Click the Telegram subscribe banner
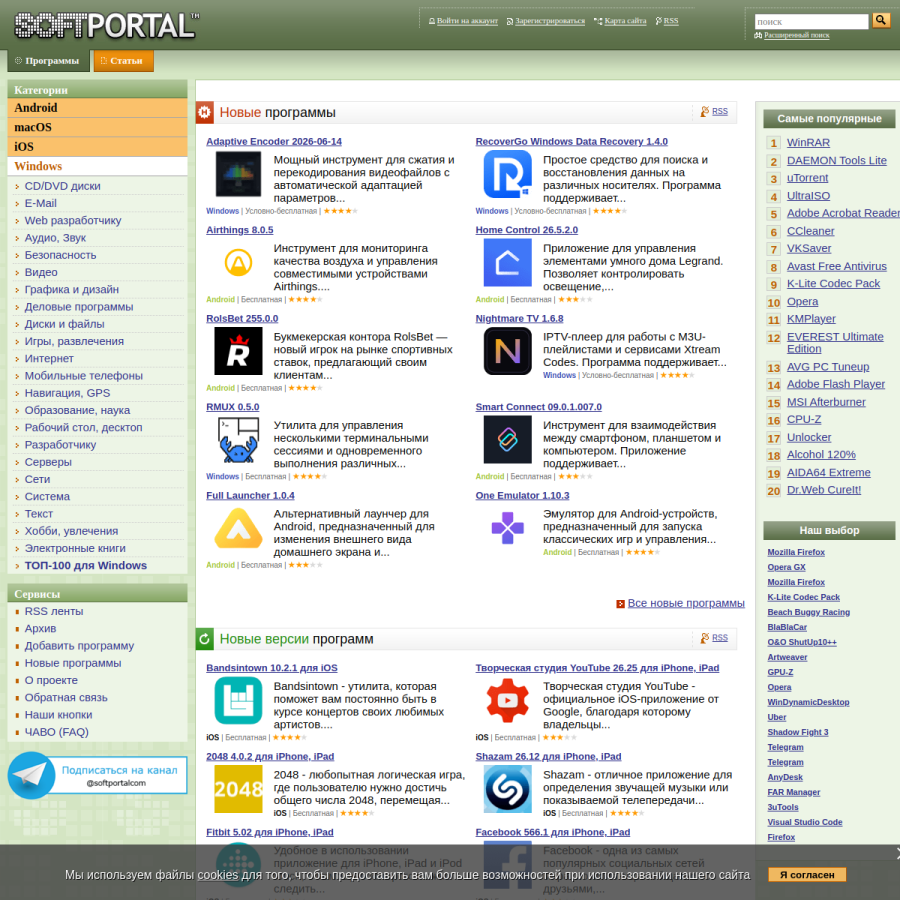The width and height of the screenshot is (900, 900). (x=98, y=775)
